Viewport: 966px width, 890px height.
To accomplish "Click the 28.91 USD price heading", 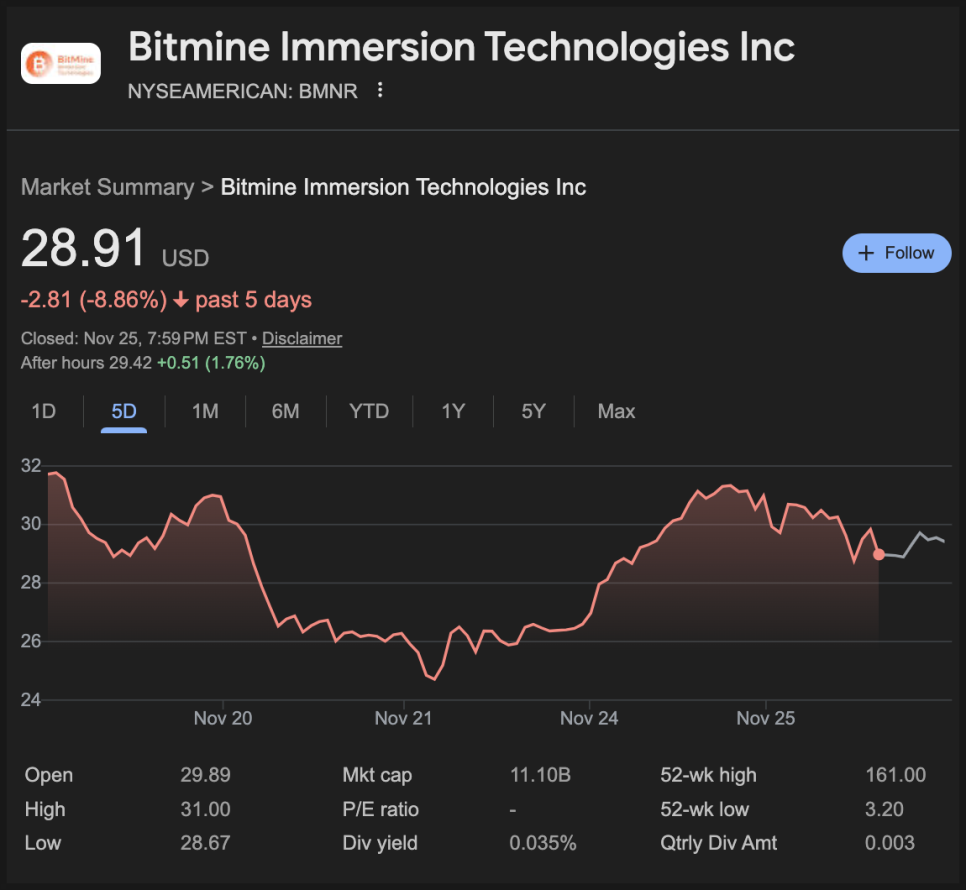I will pyautogui.click(x=84, y=249).
